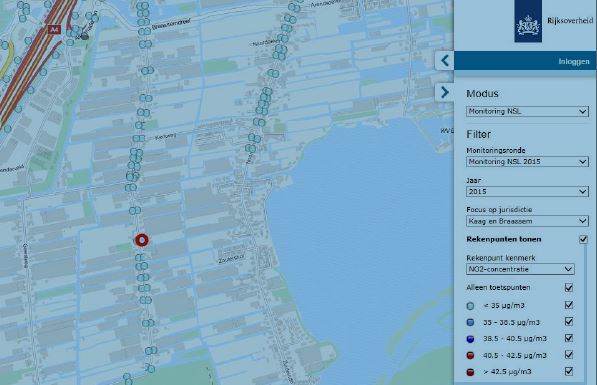Click the right chevron arrow button

tap(444, 92)
